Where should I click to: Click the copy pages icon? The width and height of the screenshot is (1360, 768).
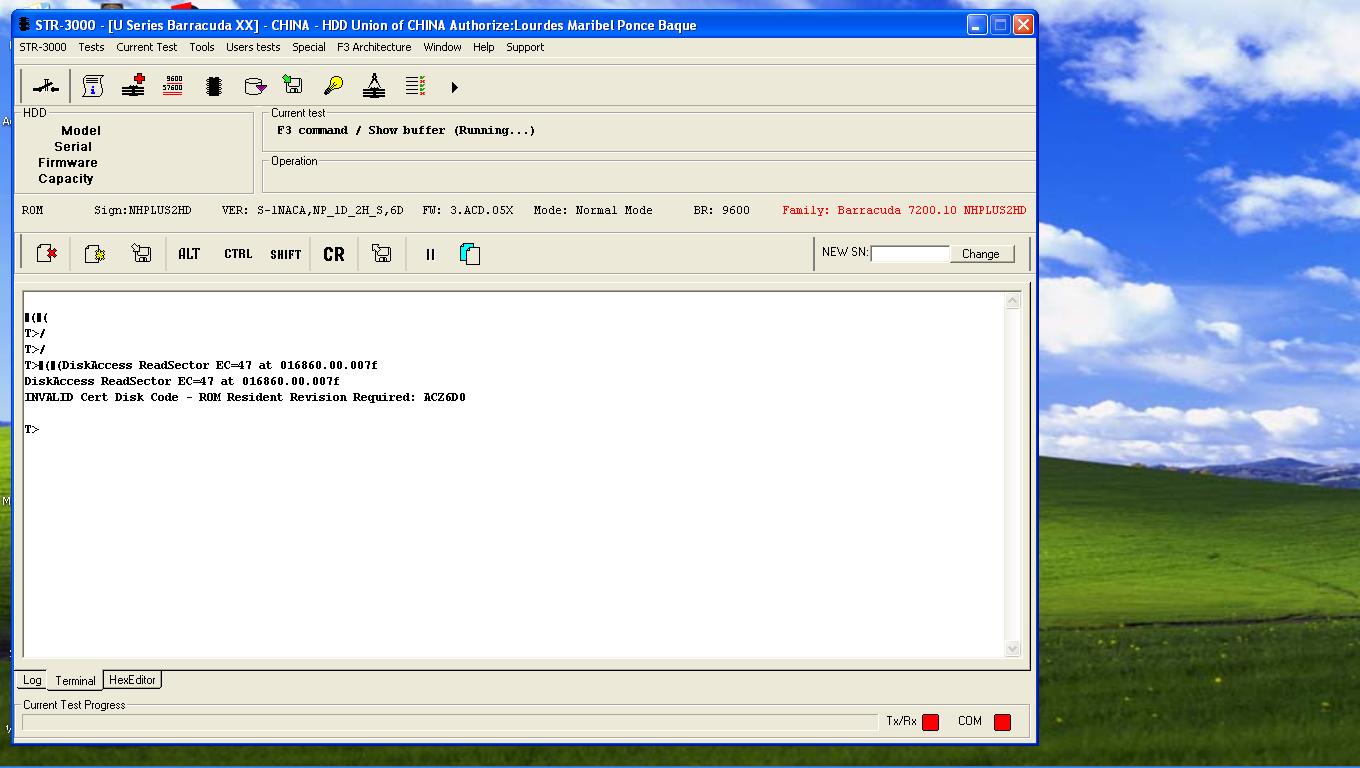[470, 254]
